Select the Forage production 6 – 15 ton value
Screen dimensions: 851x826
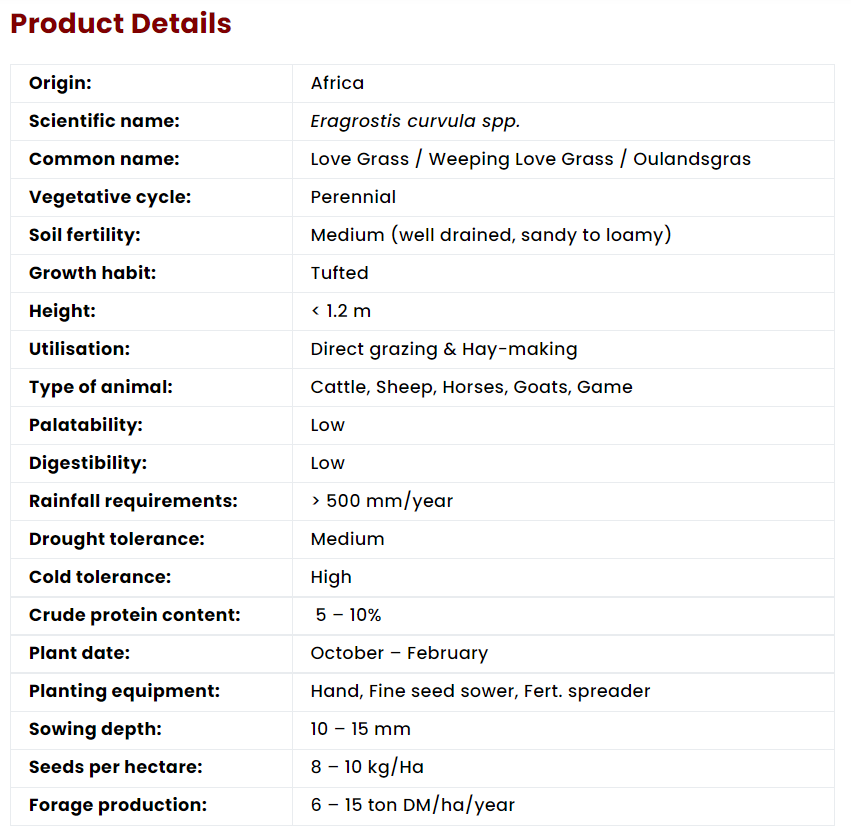coord(412,805)
